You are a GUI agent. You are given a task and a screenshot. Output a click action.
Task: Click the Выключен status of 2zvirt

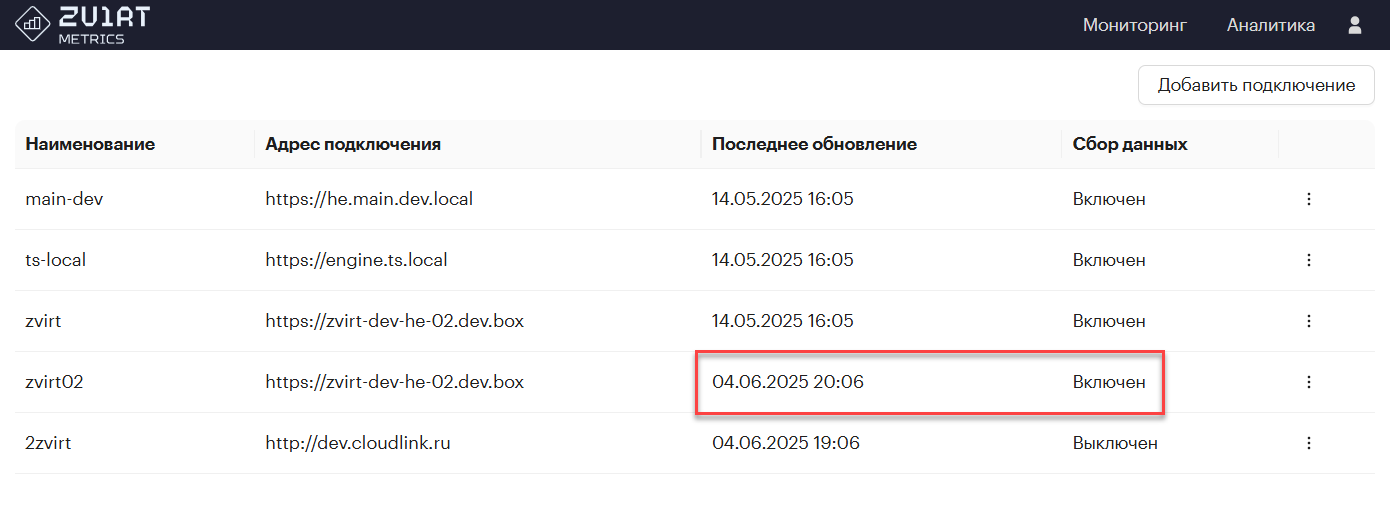(x=1115, y=442)
